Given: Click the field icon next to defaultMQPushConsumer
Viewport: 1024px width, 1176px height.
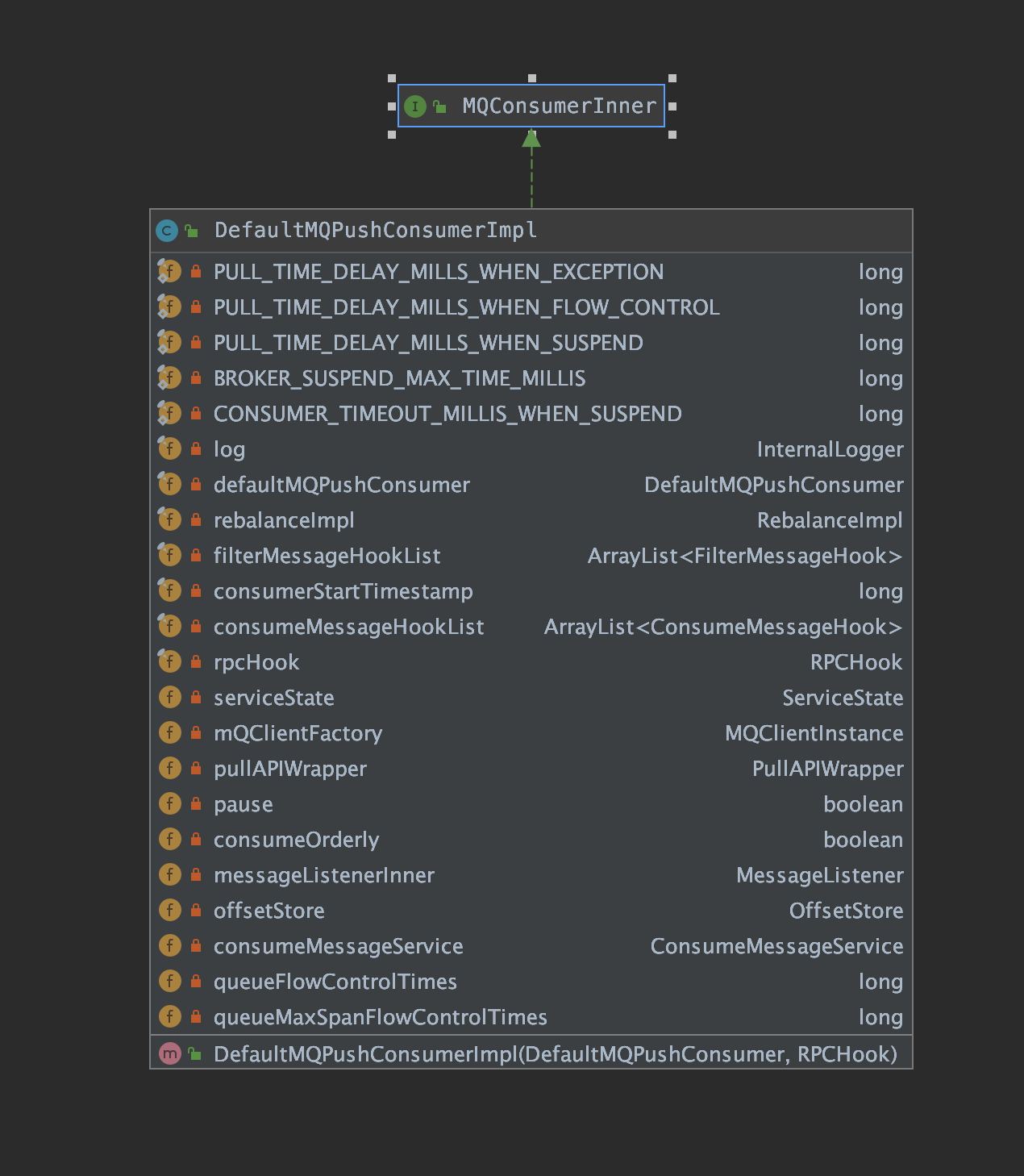Looking at the screenshot, I should pos(169,484).
